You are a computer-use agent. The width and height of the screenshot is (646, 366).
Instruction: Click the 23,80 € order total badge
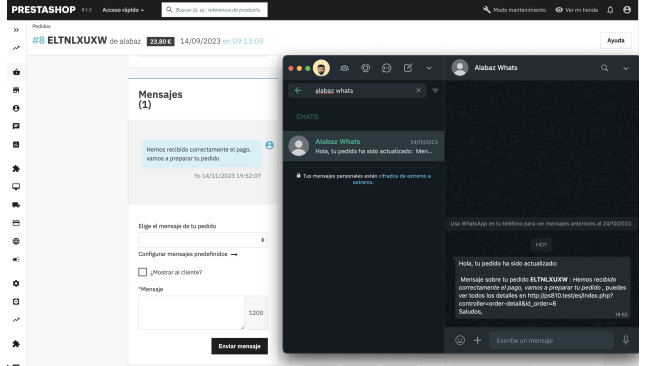coord(161,42)
